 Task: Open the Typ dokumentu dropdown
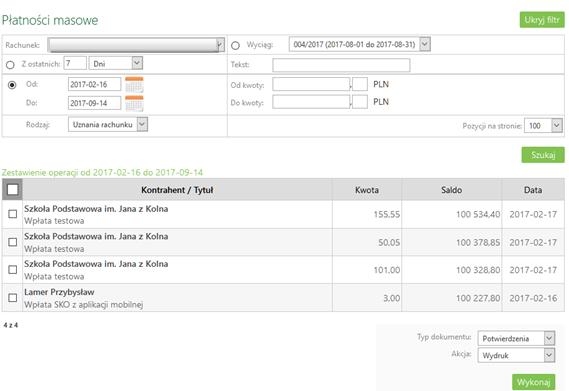coord(516,338)
